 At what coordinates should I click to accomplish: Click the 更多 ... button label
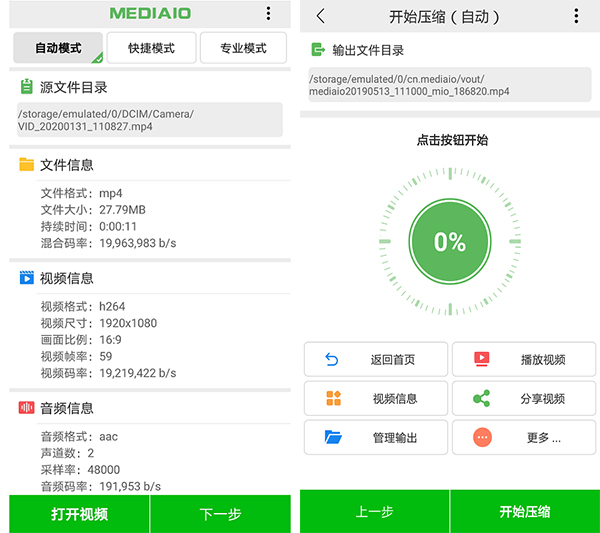[x=544, y=438]
